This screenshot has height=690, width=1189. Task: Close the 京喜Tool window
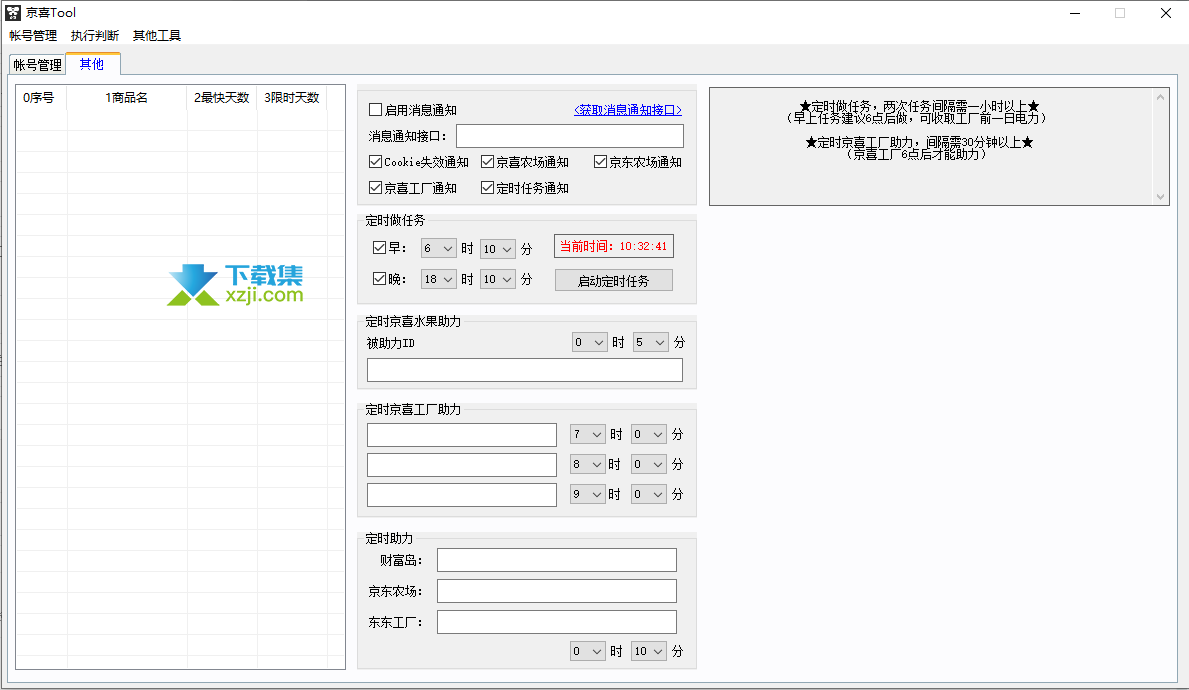(1165, 13)
